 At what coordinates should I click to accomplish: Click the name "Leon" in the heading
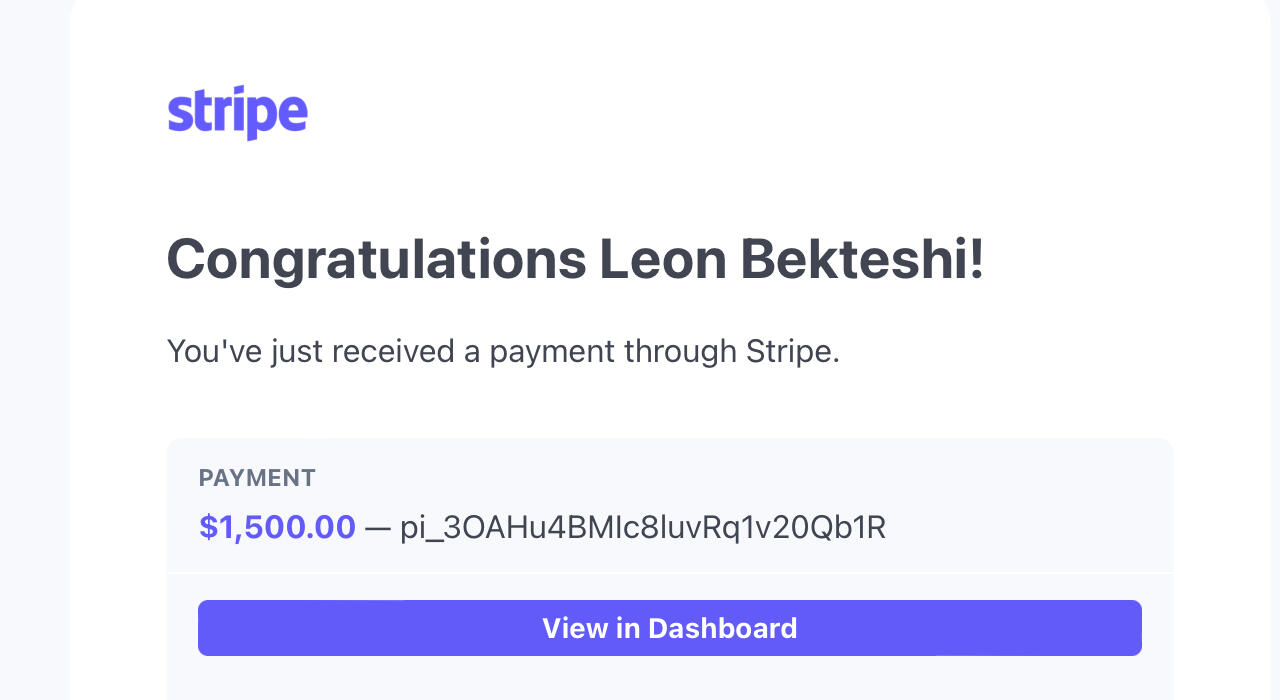pyautogui.click(x=662, y=259)
